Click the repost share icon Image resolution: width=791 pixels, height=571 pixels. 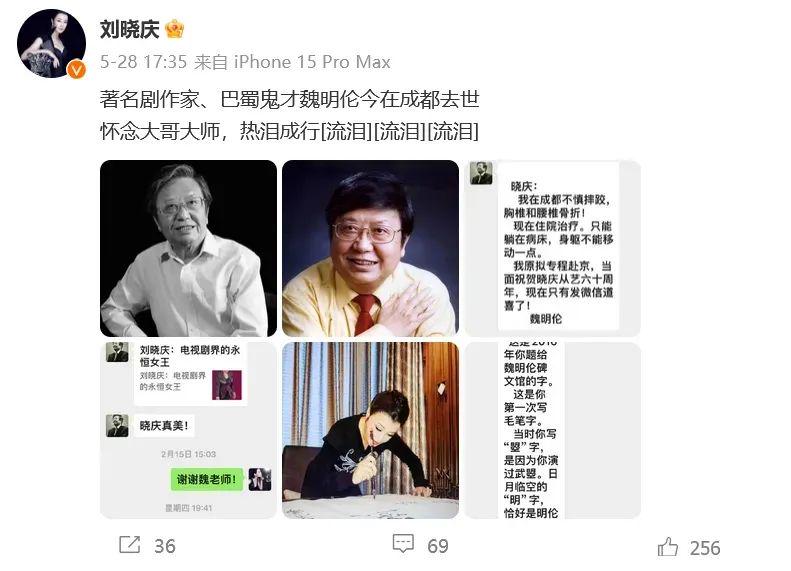[130, 545]
